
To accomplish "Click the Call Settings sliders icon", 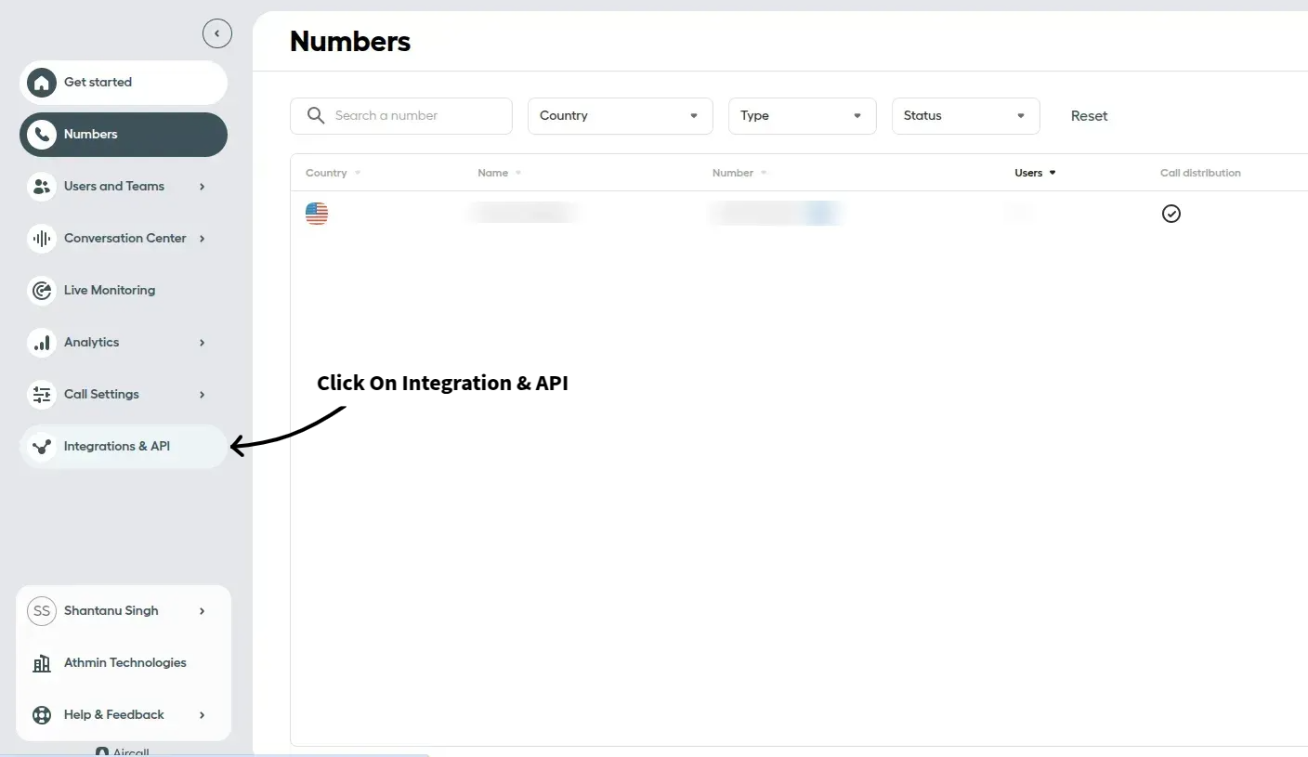I will pos(41,394).
